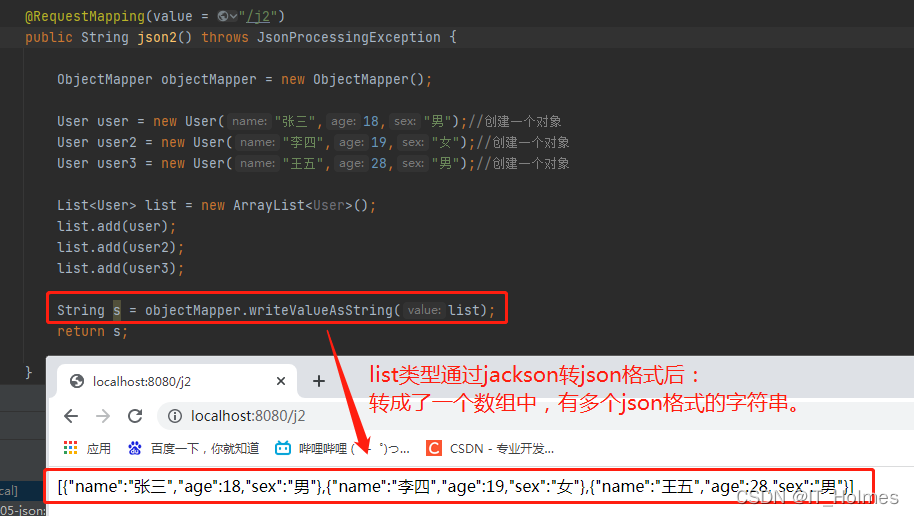Screen dimensions: 914x516
Task: Click the @RequestMapping annotation
Action: [x=85, y=16]
